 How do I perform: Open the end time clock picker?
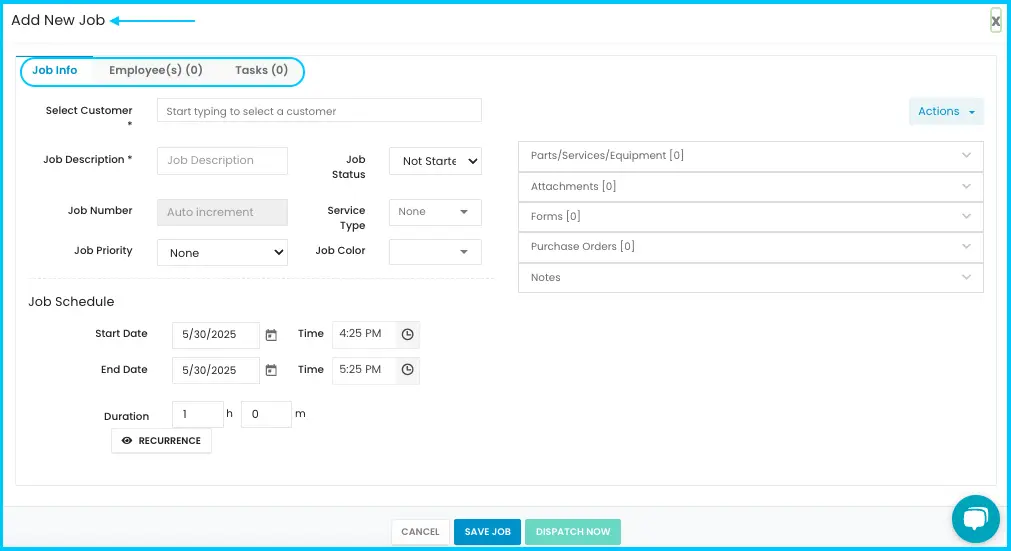(x=407, y=370)
